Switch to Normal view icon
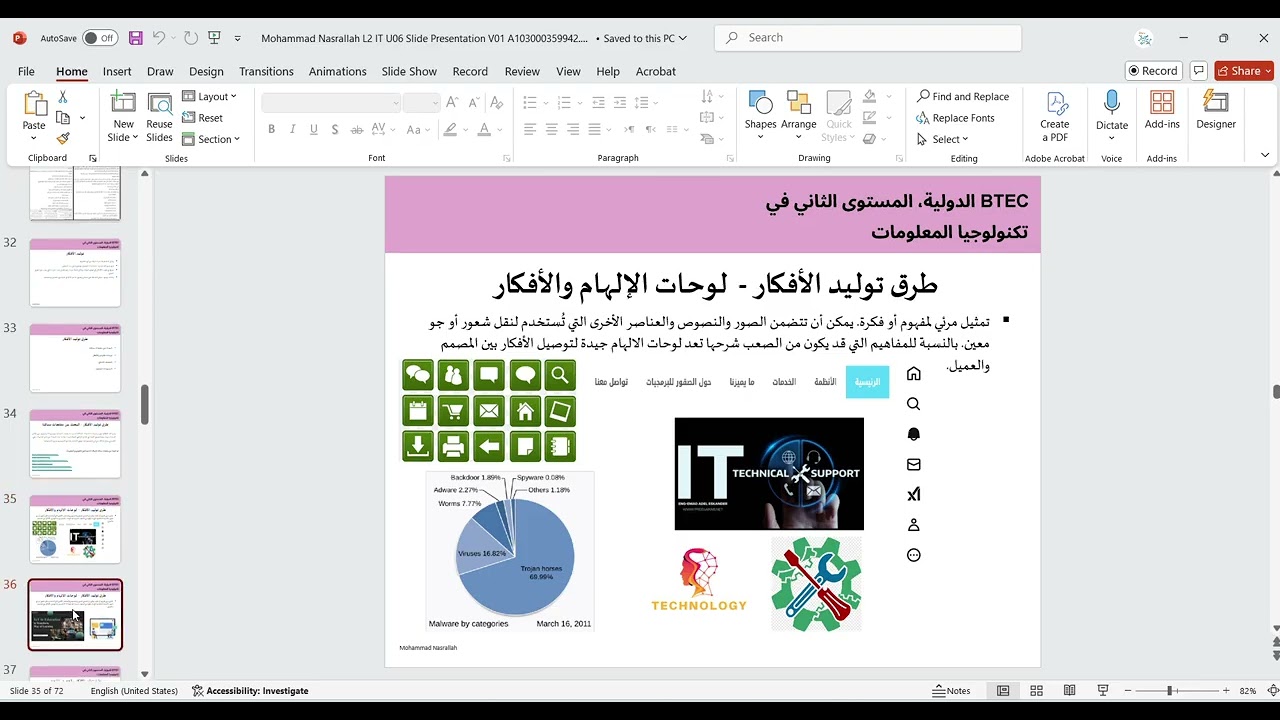The width and height of the screenshot is (1280, 720). (1003, 691)
